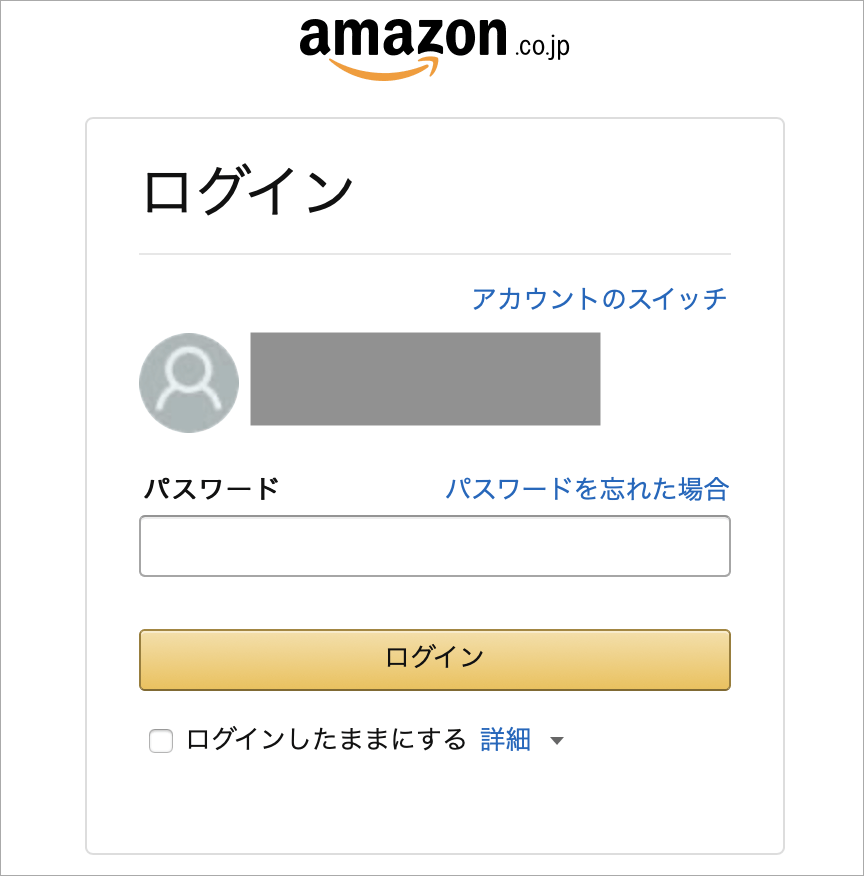This screenshot has height=876, width=864.
Task: Click inside the password input field
Action: tap(435, 545)
